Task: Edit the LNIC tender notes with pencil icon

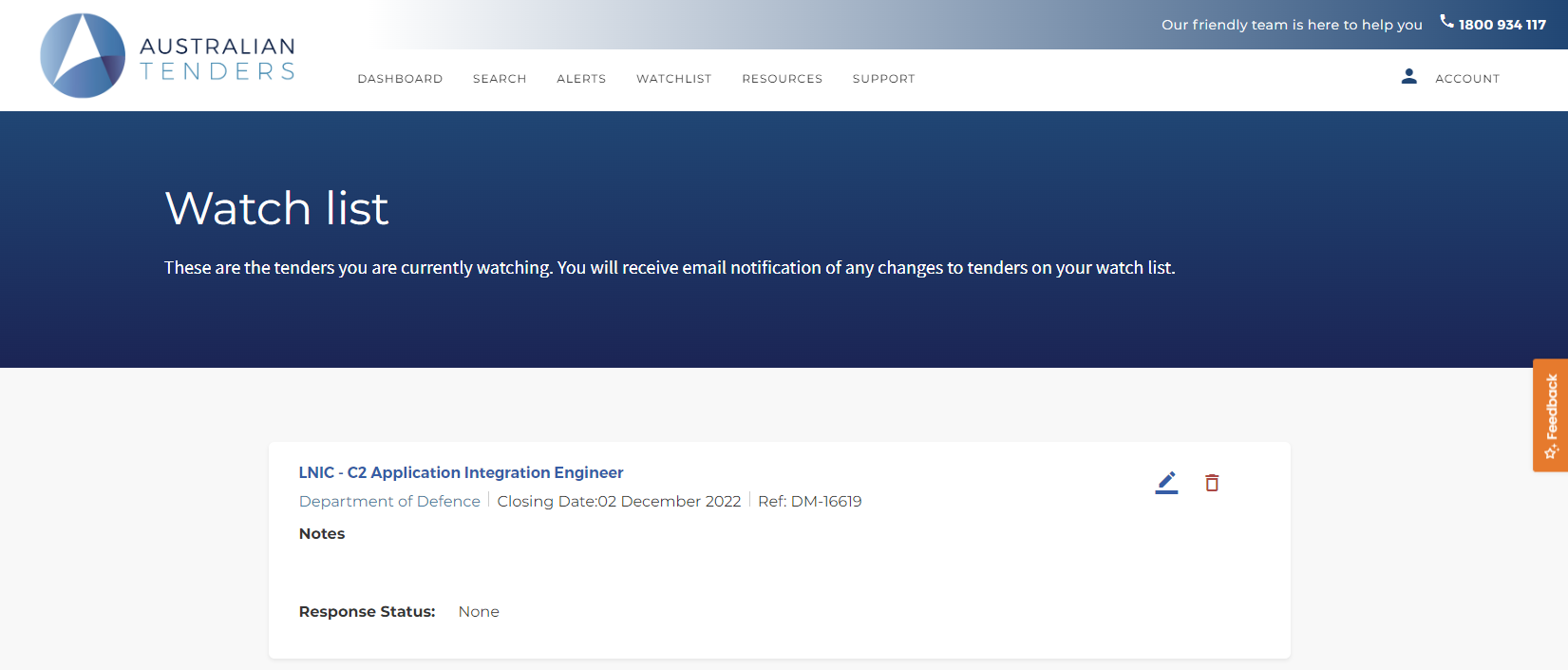Action: pos(1166,483)
